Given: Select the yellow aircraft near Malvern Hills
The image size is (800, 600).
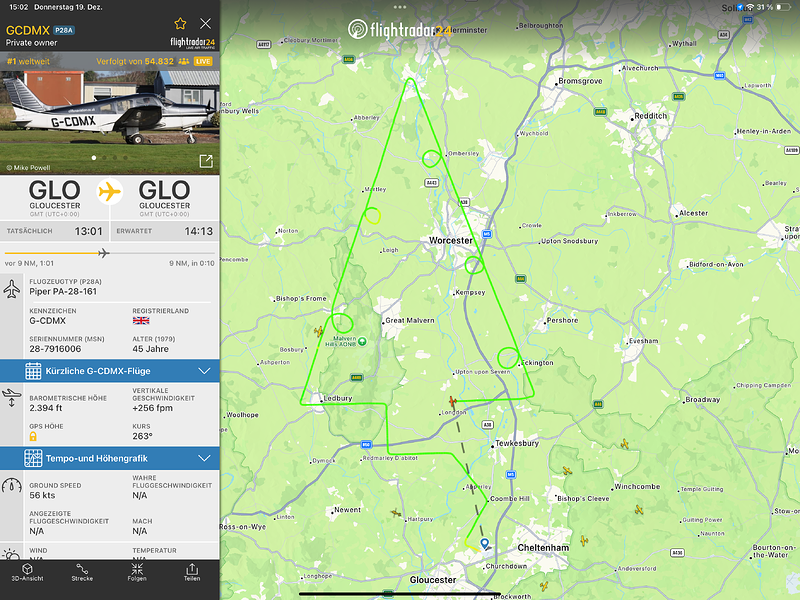Looking at the screenshot, I should [x=319, y=332].
